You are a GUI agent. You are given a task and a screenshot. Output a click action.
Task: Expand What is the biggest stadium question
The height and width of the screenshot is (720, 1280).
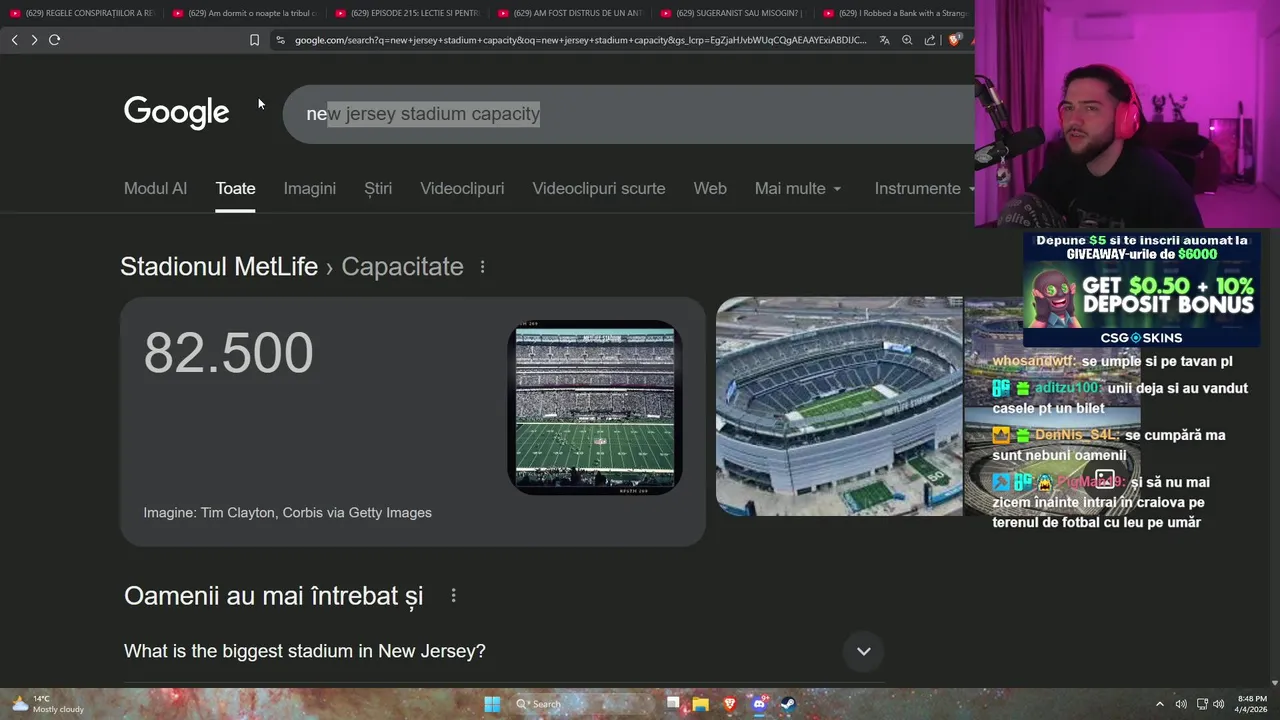click(x=504, y=651)
